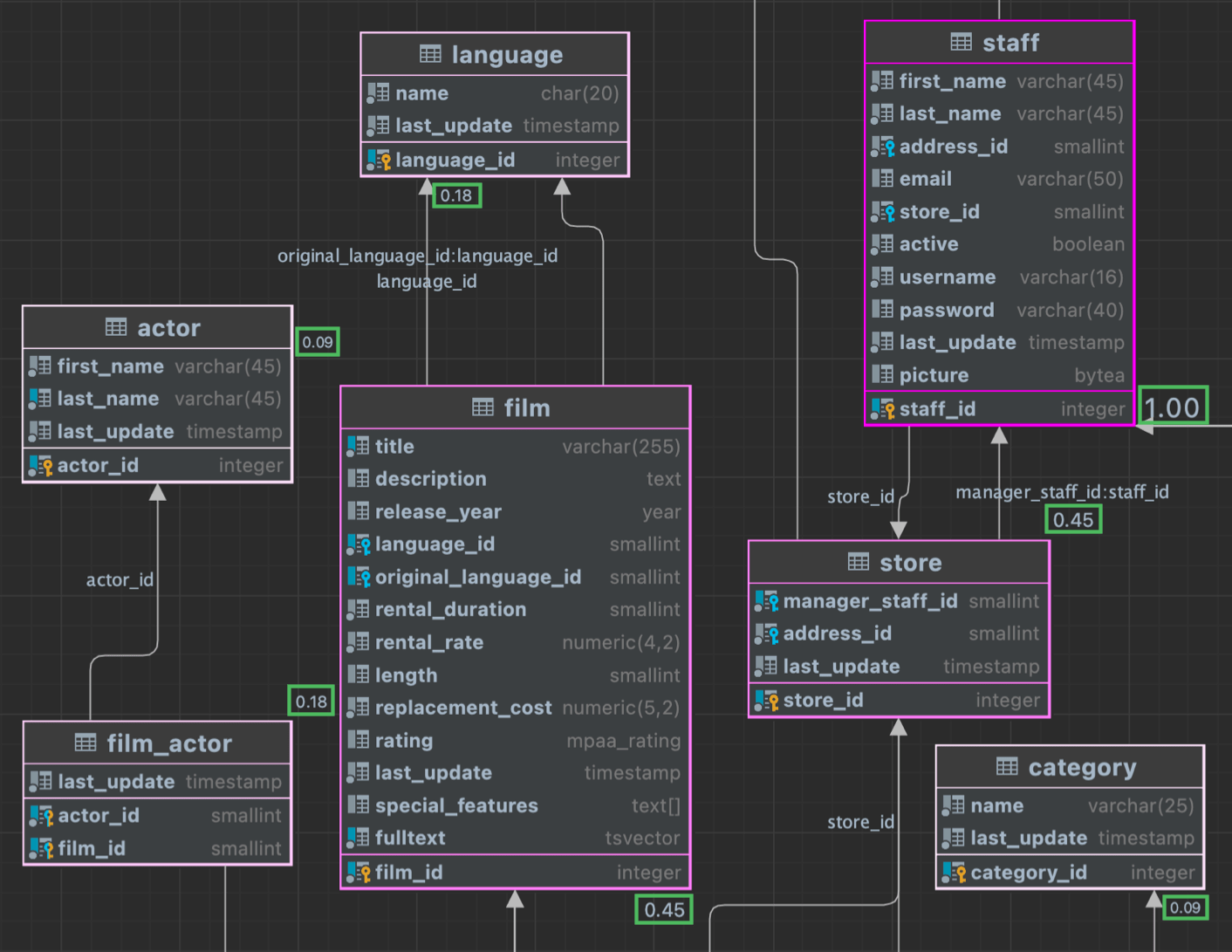Select the 1.00 cardinality label near staff

pyautogui.click(x=1173, y=405)
